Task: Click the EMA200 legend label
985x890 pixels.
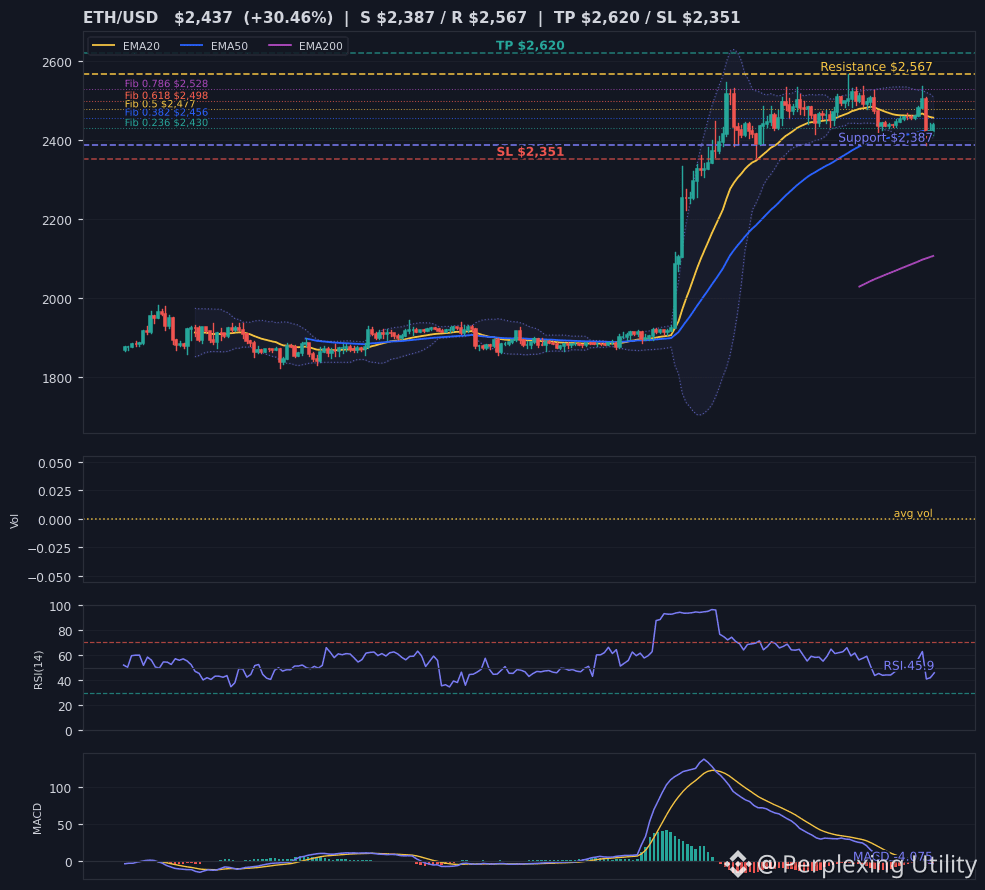Action: point(321,46)
